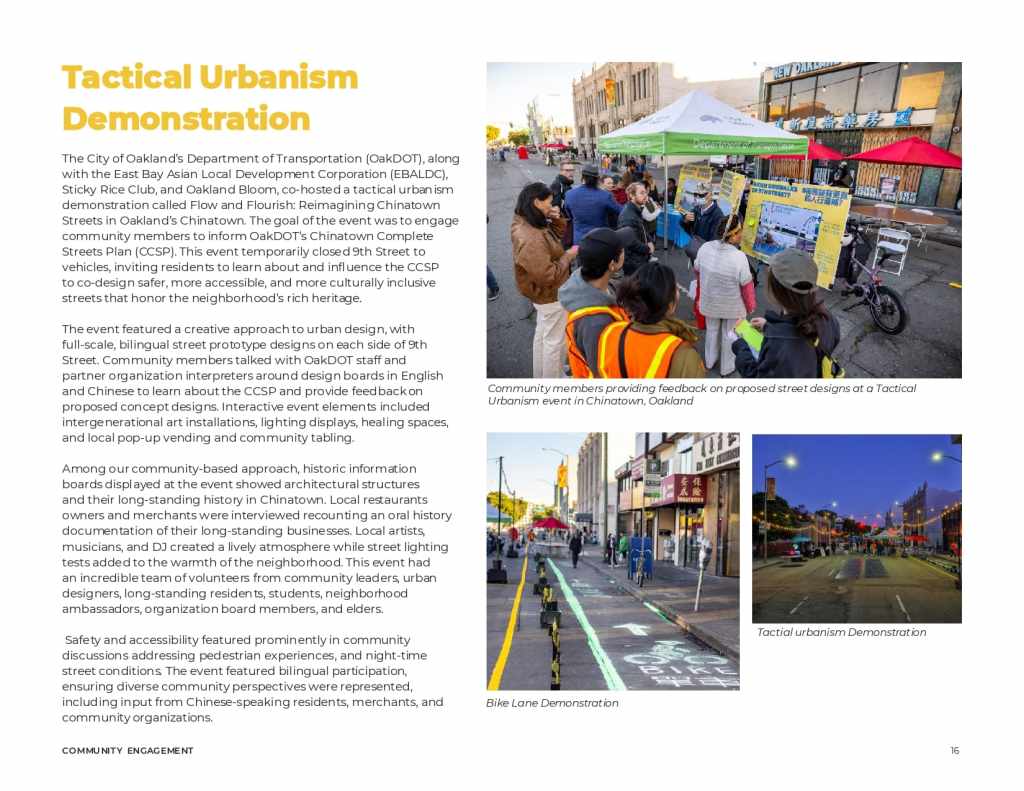This screenshot has height=791, width=1024.
Task: Open the nighttime street demonstration photo
Action: tap(856, 528)
